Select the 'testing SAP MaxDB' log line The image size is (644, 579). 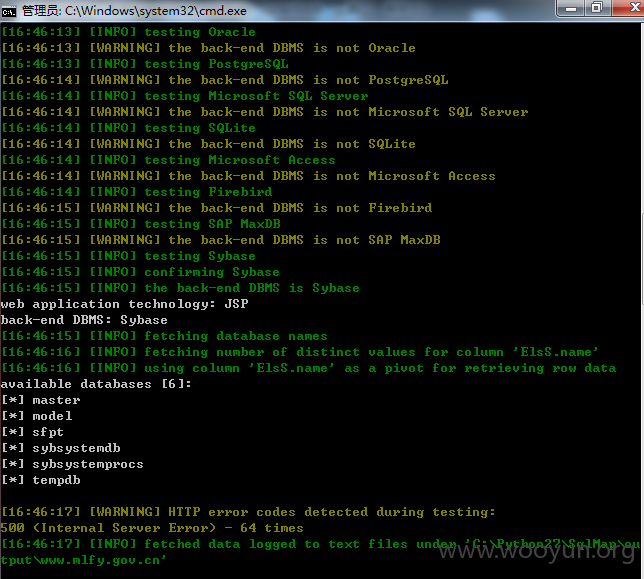coord(141,224)
